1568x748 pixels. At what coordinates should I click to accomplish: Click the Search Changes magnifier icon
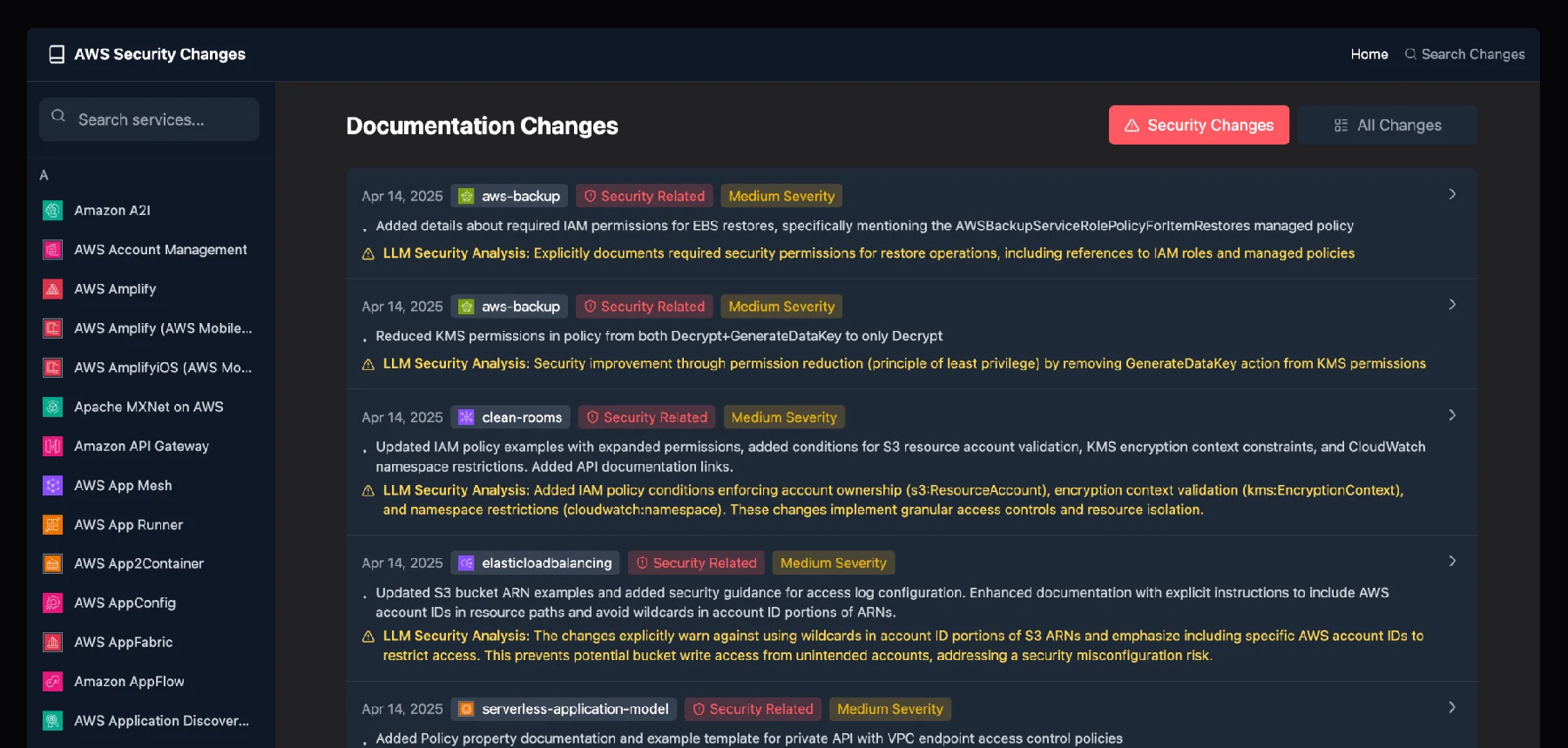pyautogui.click(x=1410, y=54)
